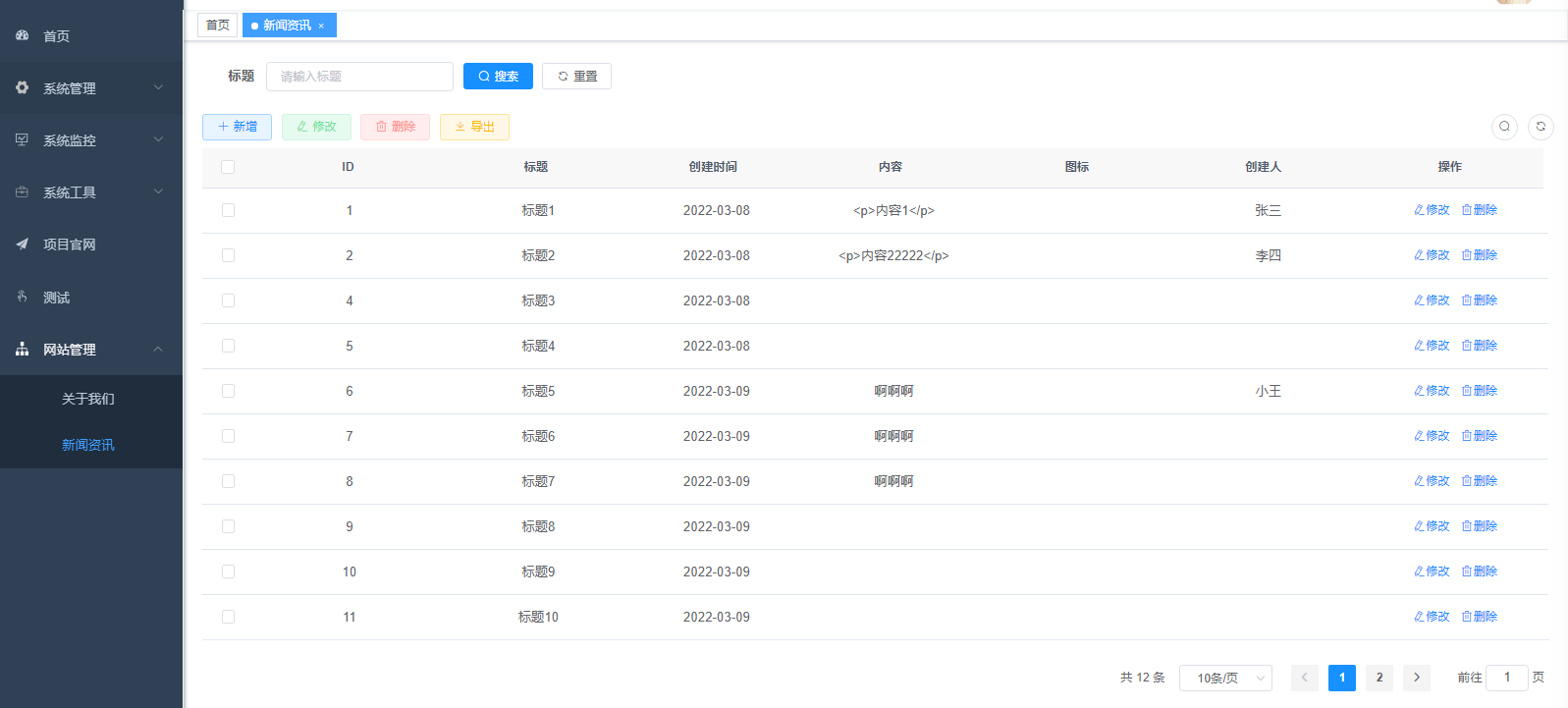
Task: Collapse 网站管理 menu chevron
Action: tap(158, 349)
